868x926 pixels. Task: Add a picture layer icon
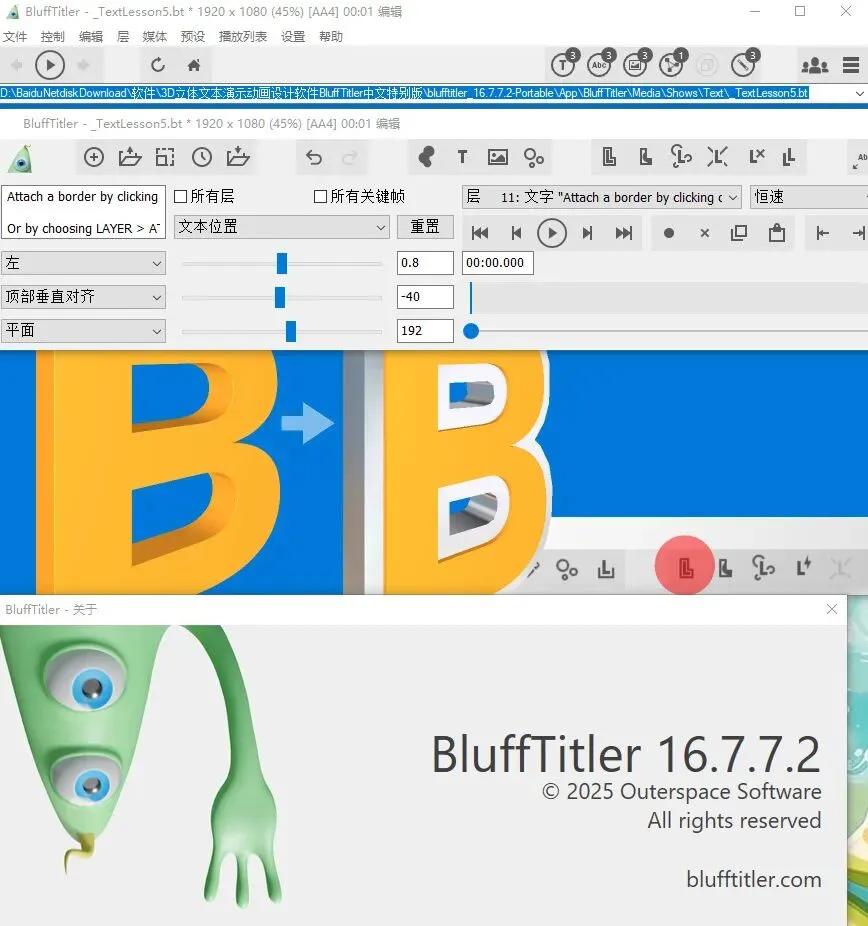[x=498, y=156]
